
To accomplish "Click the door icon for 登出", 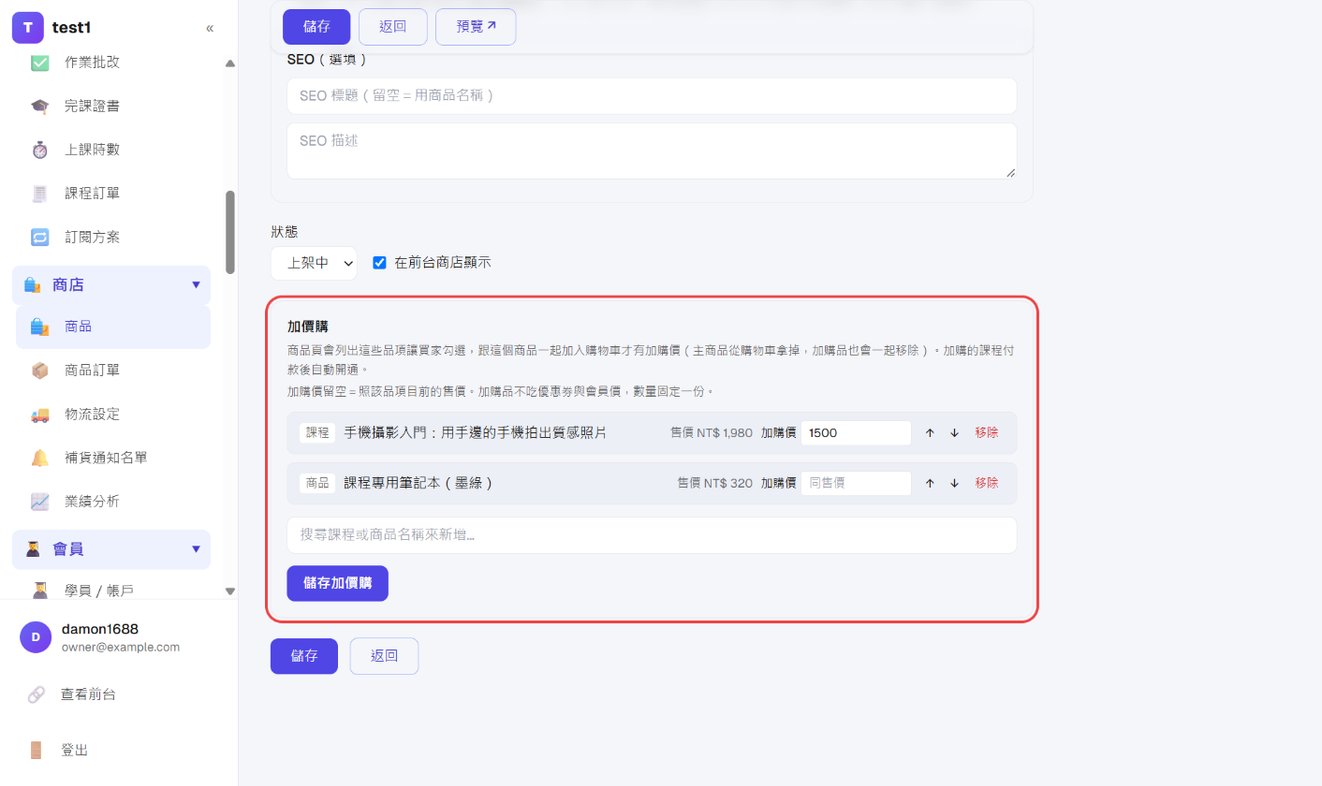I will 36,750.
